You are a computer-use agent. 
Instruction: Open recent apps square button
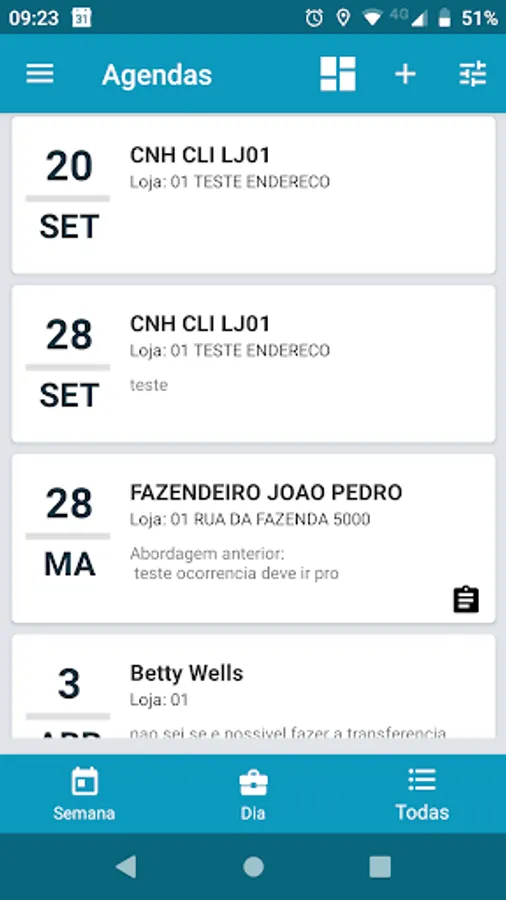(380, 867)
